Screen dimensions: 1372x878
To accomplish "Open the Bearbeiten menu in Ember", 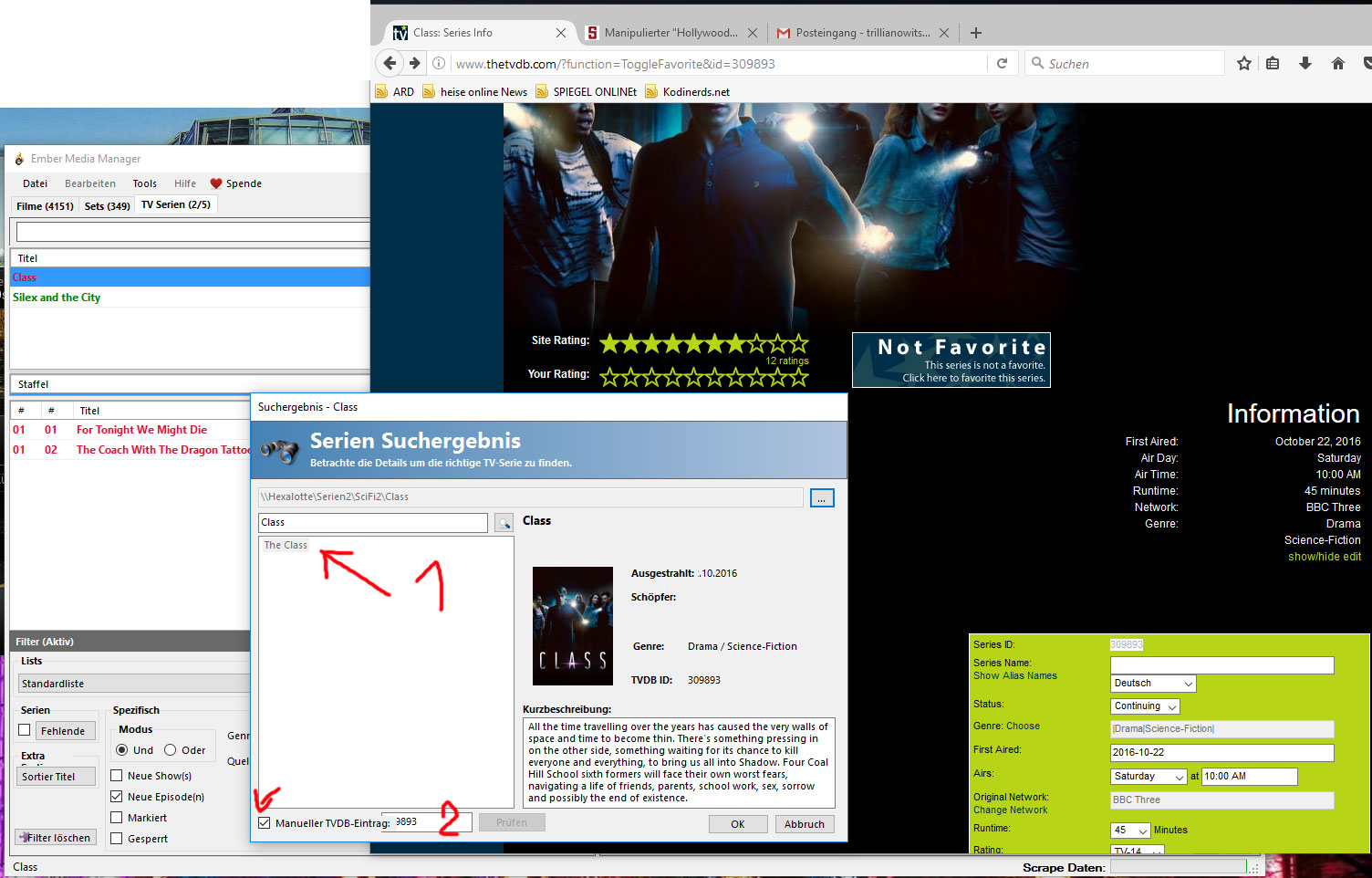I will [90, 183].
